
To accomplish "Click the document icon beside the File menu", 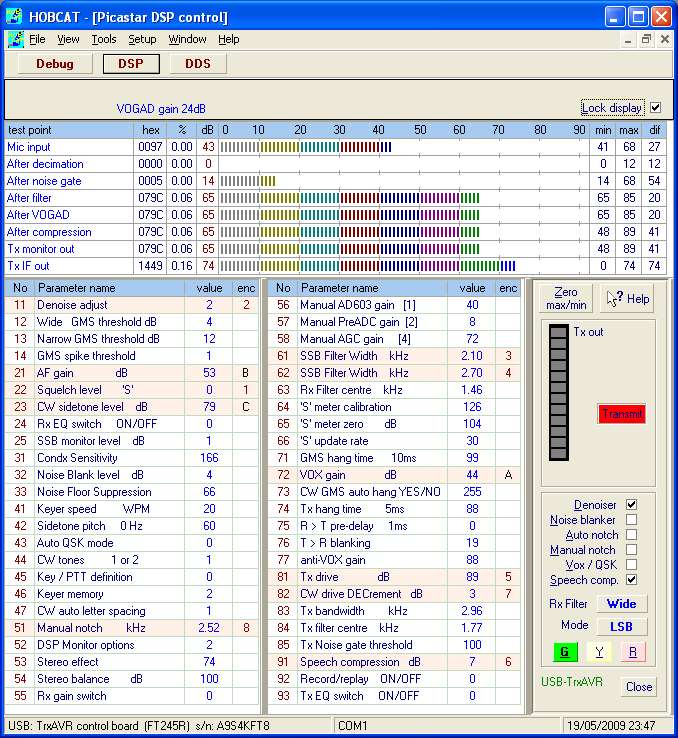I will (x=15, y=40).
